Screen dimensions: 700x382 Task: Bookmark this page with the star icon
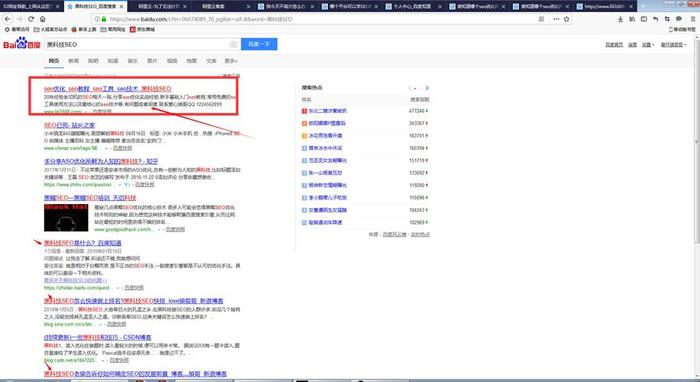tap(567, 19)
